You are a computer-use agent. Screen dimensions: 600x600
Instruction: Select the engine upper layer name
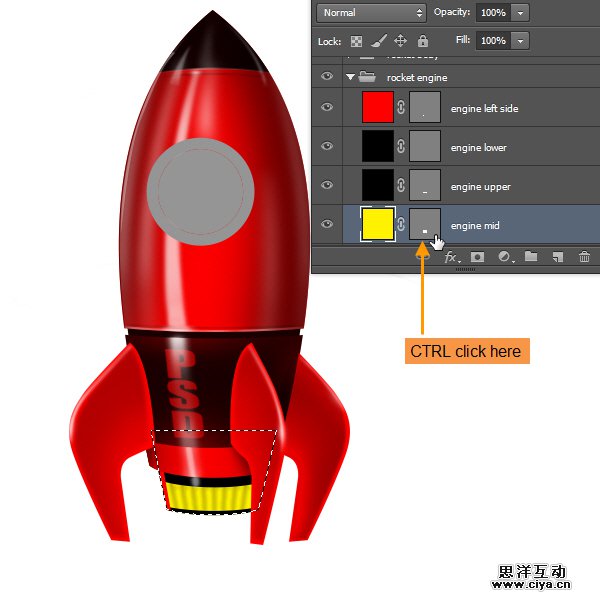tap(481, 187)
